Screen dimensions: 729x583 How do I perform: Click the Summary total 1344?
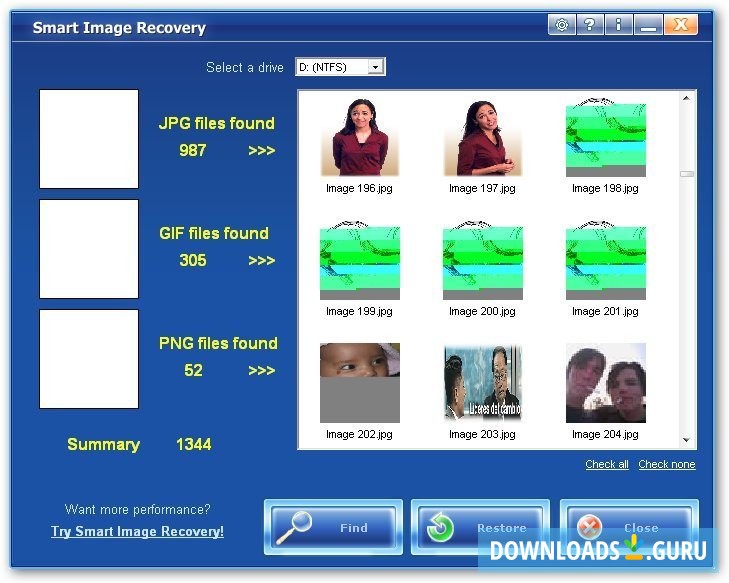pyautogui.click(x=194, y=444)
